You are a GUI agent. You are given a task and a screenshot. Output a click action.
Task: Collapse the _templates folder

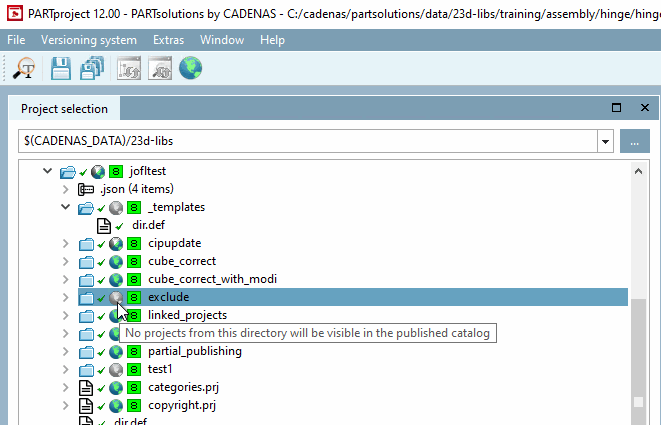tap(65, 207)
